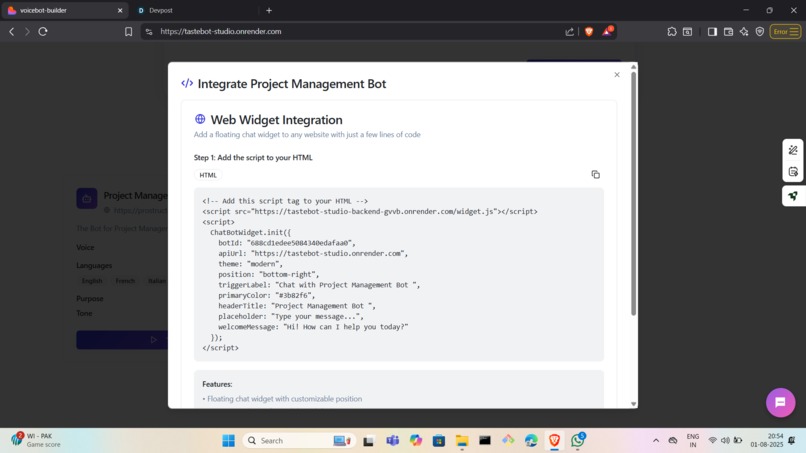806x453 pixels.
Task: Open Task View on taskbar
Action: pyautogui.click(x=369, y=441)
